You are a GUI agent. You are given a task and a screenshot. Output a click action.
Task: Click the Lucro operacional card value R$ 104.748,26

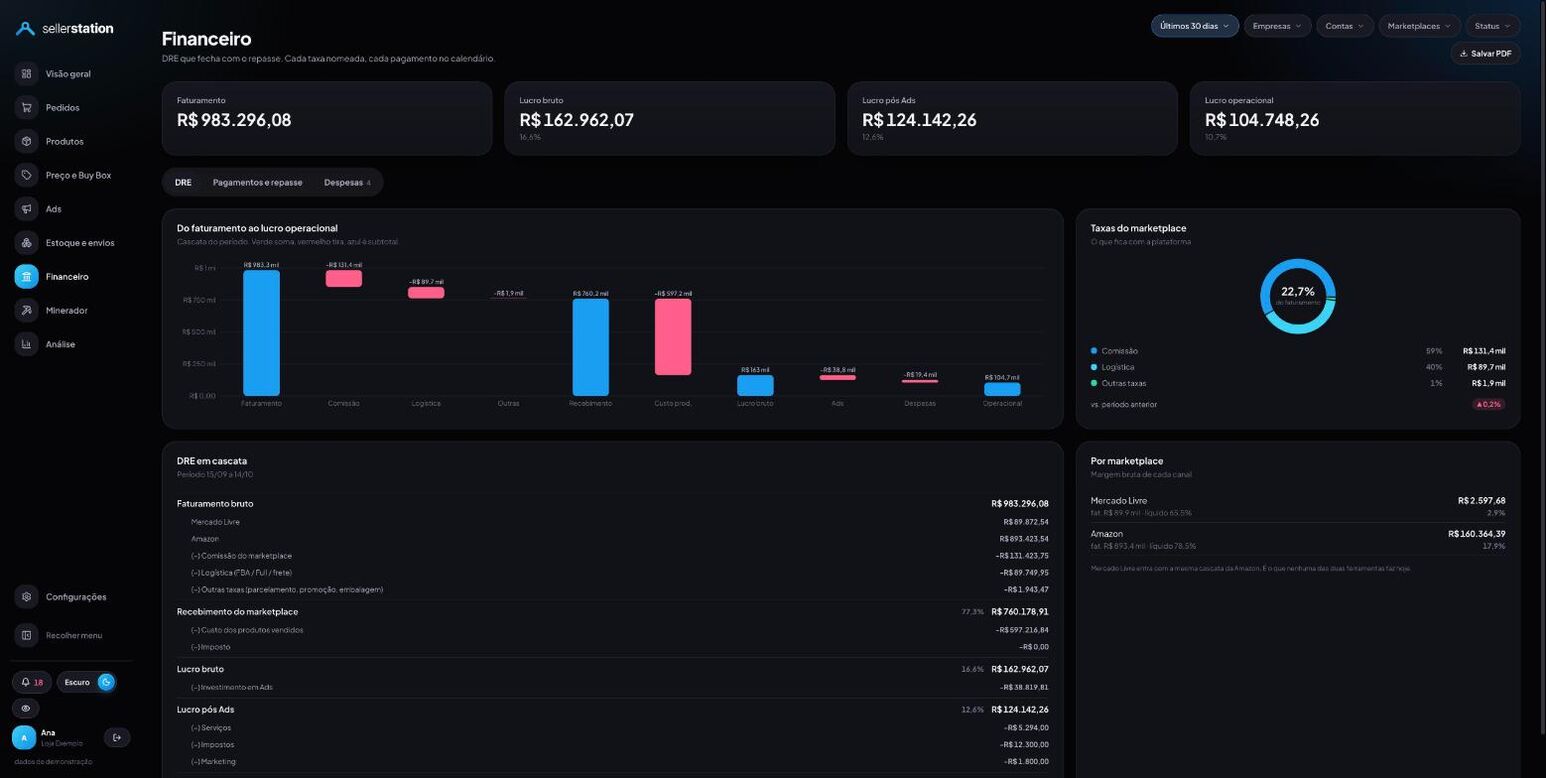tap(1262, 120)
